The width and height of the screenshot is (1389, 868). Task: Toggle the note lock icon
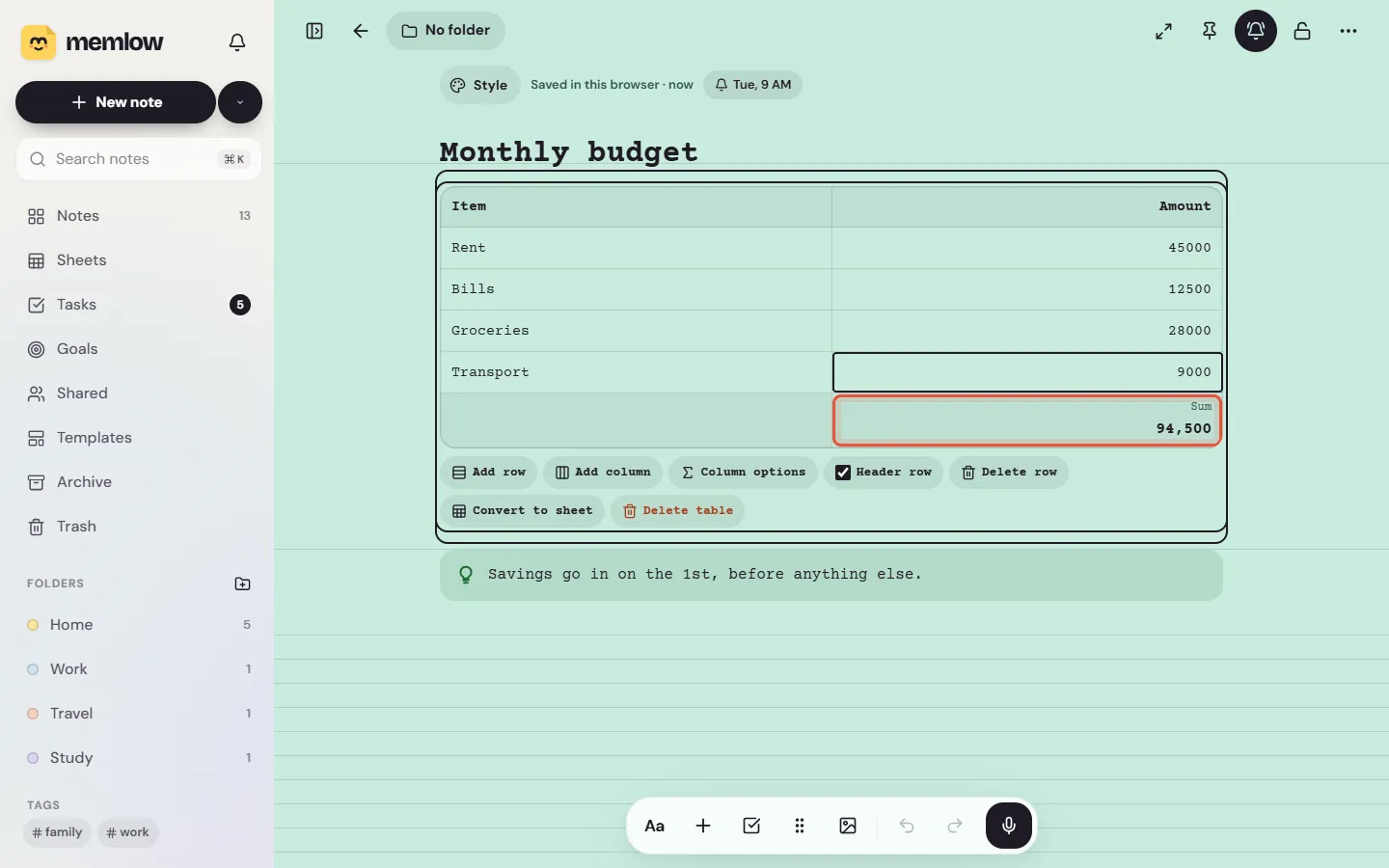tap(1302, 31)
